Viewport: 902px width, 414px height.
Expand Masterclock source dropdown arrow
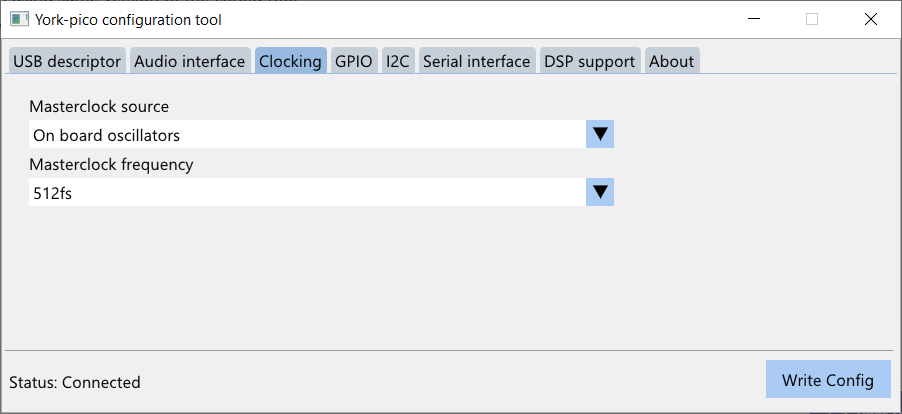coord(600,135)
